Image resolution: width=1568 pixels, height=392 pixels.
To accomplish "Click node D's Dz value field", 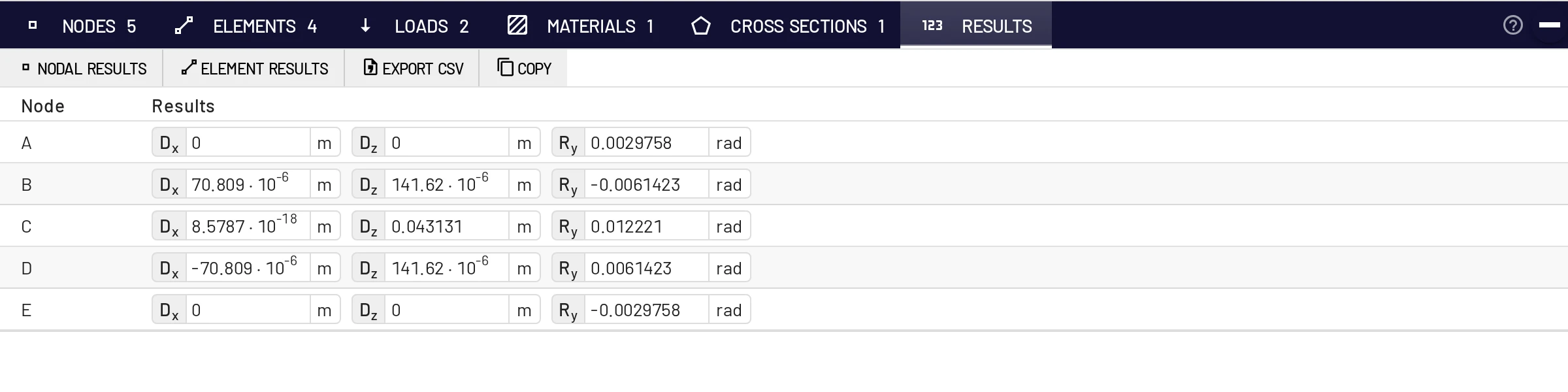I will coord(447,268).
